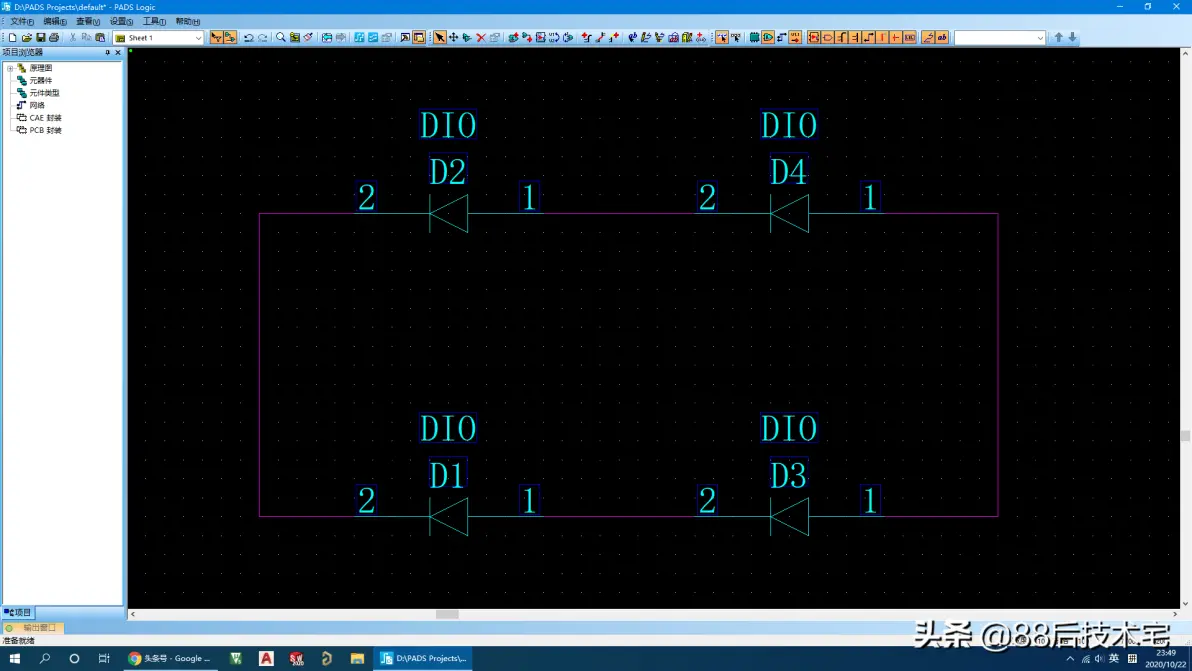Expand the 原理图 tree node

10,68
